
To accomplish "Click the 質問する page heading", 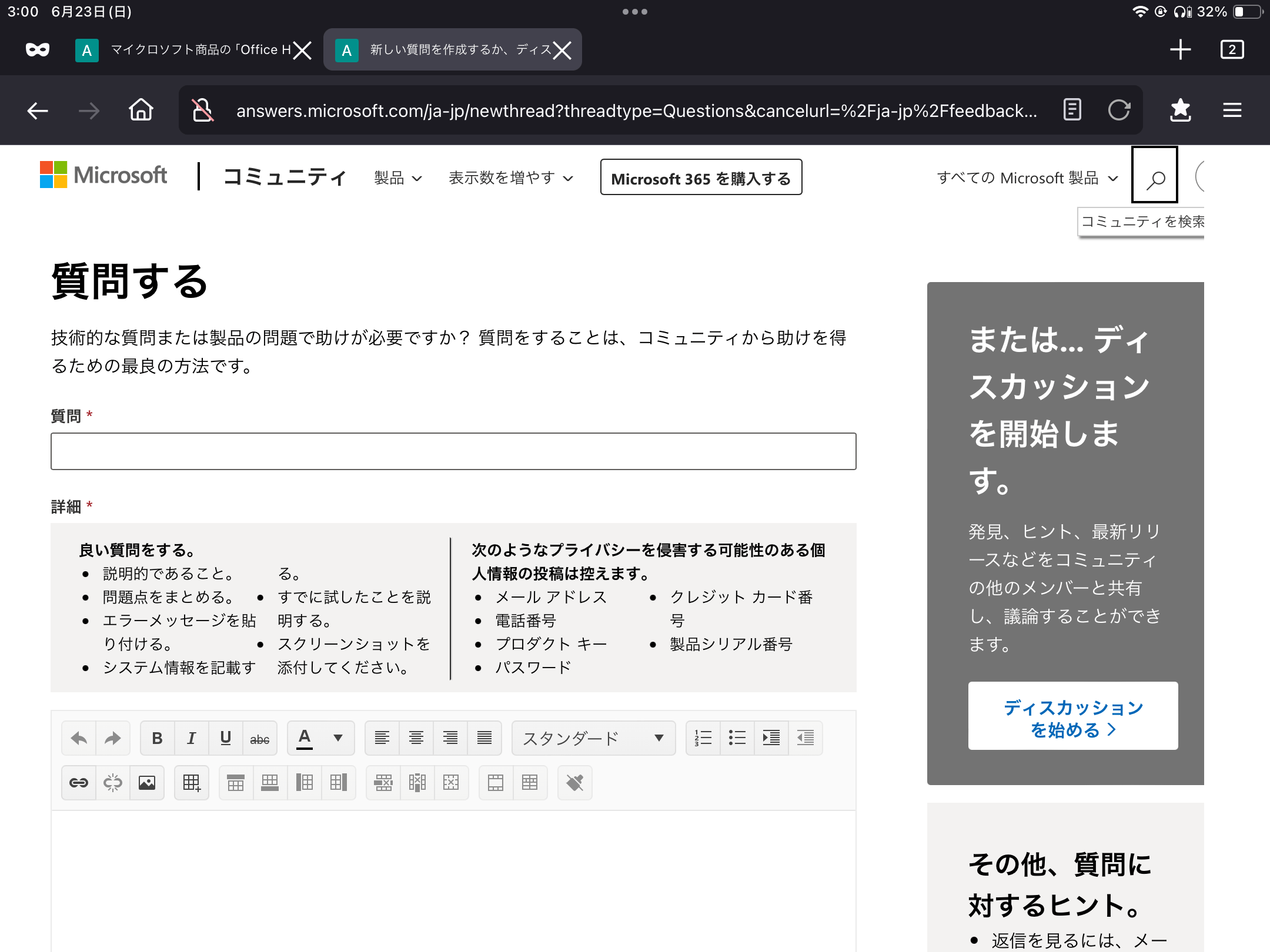I will [x=130, y=281].
